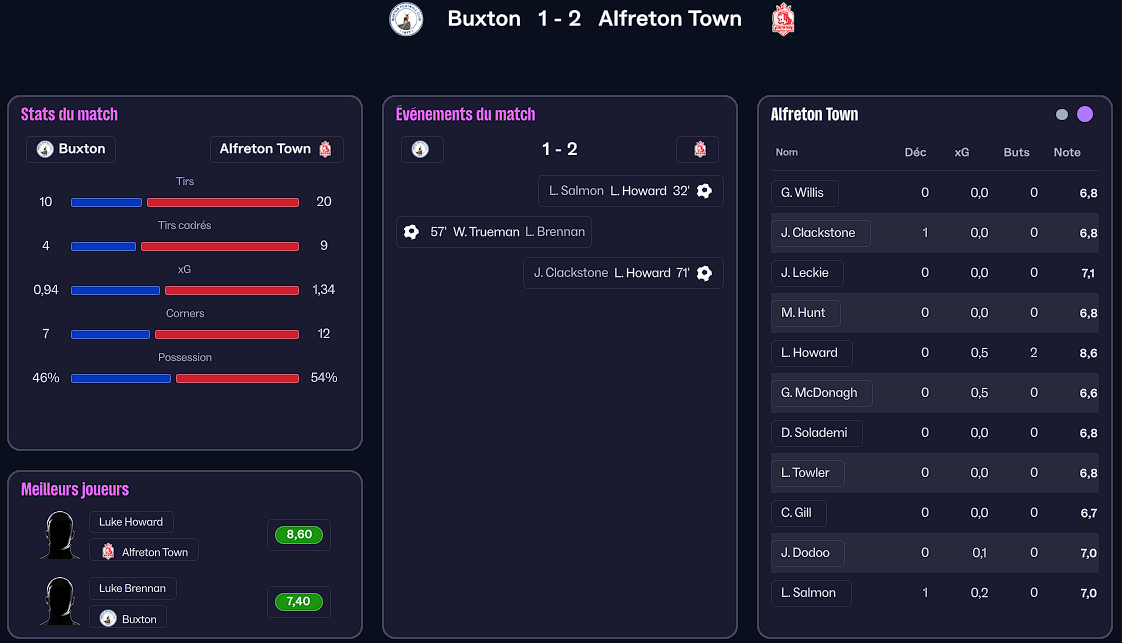This screenshot has height=643, width=1122.
Task: Open the Buxton team button in stats
Action: pos(71,149)
